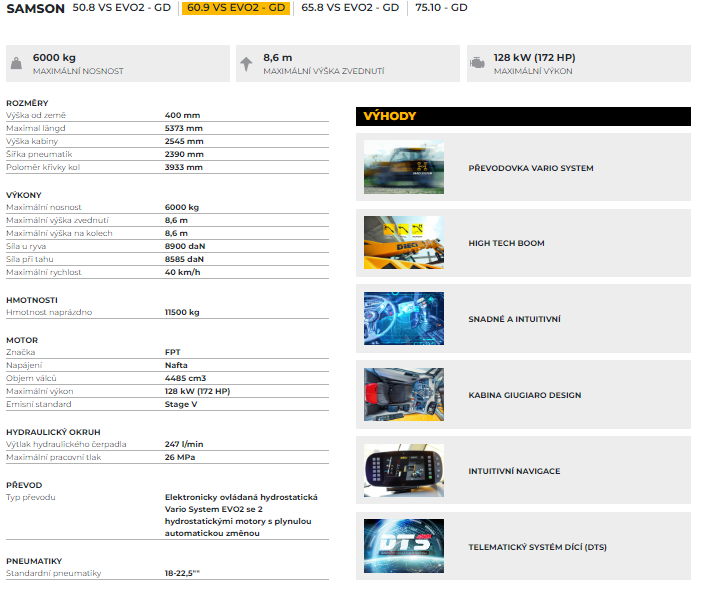This screenshot has height=599, width=702.
Task: Open the DTS telematics thumbnail
Action: tap(404, 546)
